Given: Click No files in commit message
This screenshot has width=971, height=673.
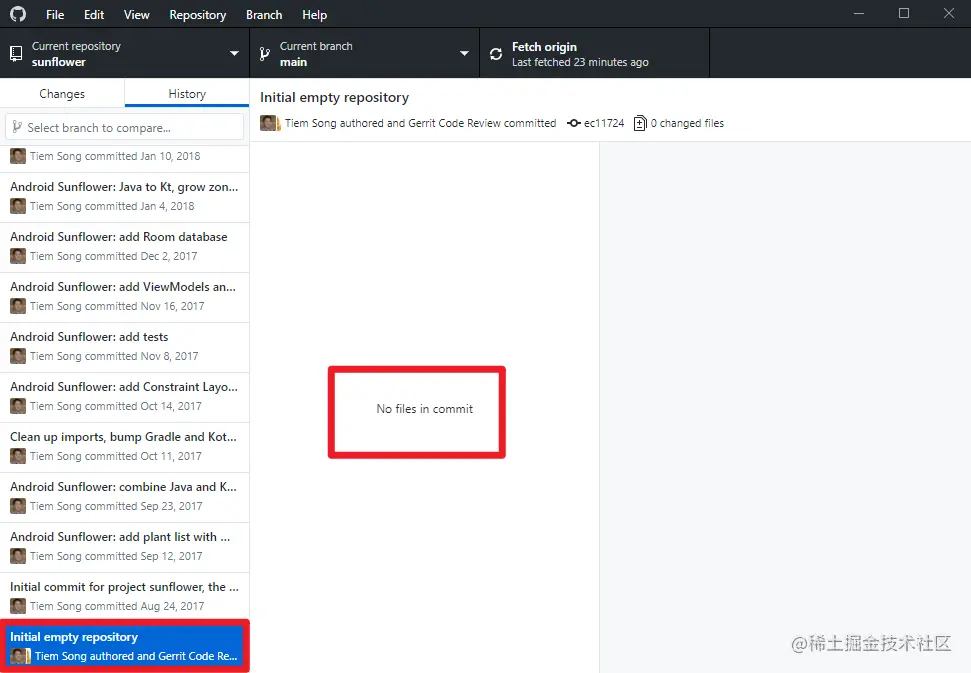Looking at the screenshot, I should (x=424, y=409).
